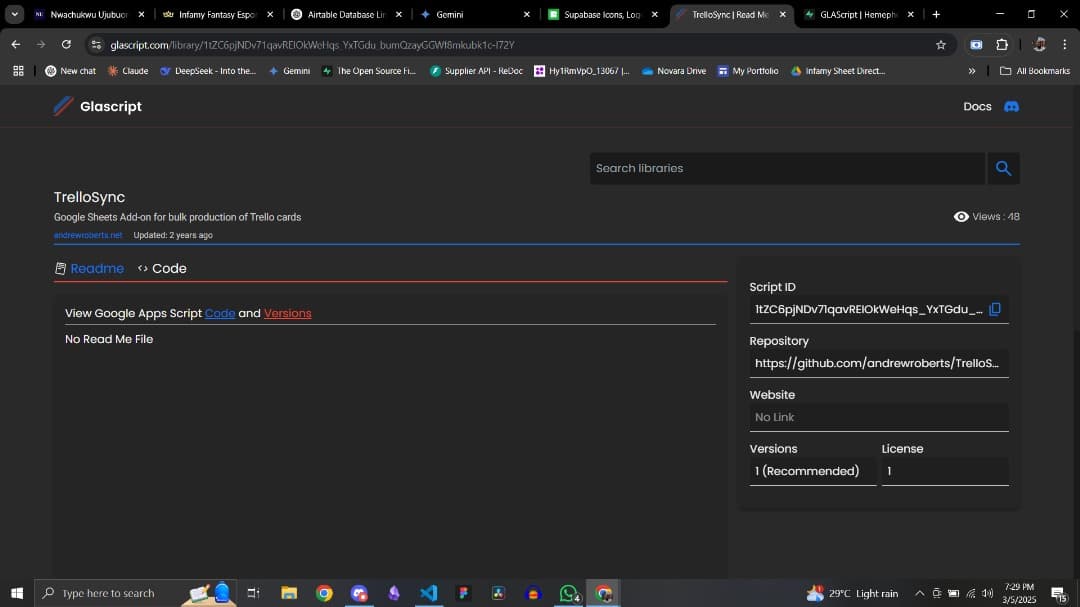Open The Open Source Fi... bookmark
The height and width of the screenshot is (607, 1080).
[369, 71]
